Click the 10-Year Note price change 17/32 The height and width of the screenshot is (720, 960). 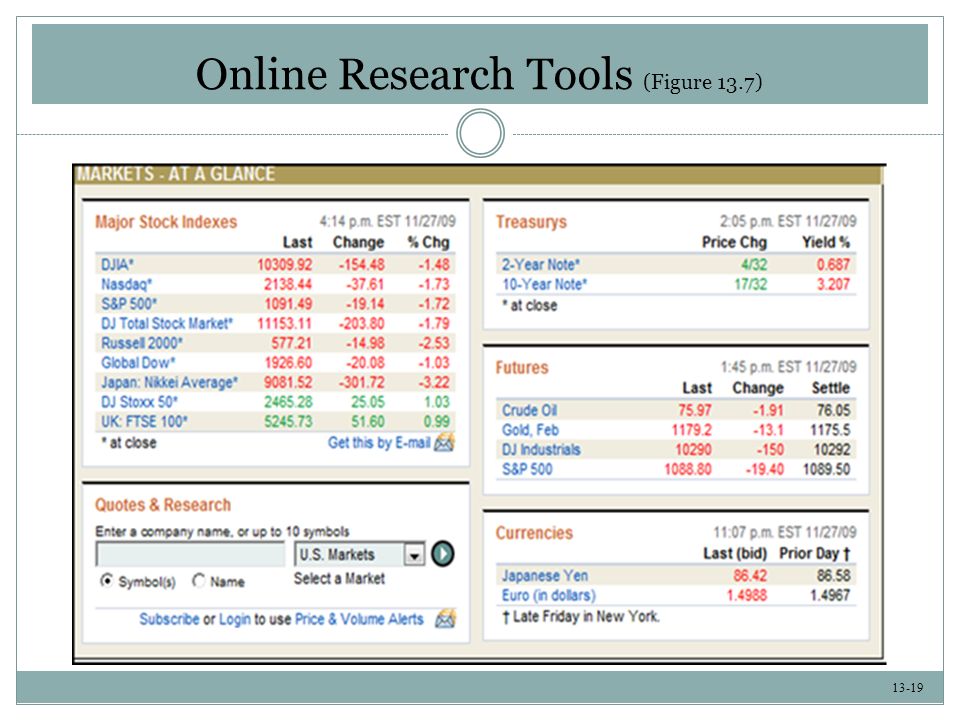point(751,284)
